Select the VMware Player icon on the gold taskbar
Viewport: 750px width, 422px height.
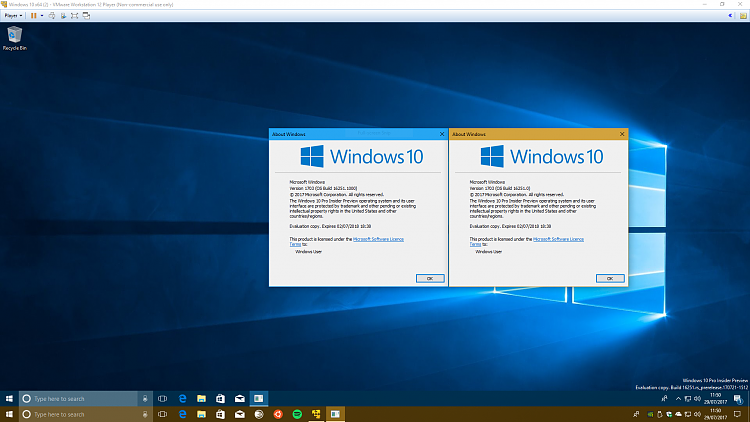[x=316, y=414]
